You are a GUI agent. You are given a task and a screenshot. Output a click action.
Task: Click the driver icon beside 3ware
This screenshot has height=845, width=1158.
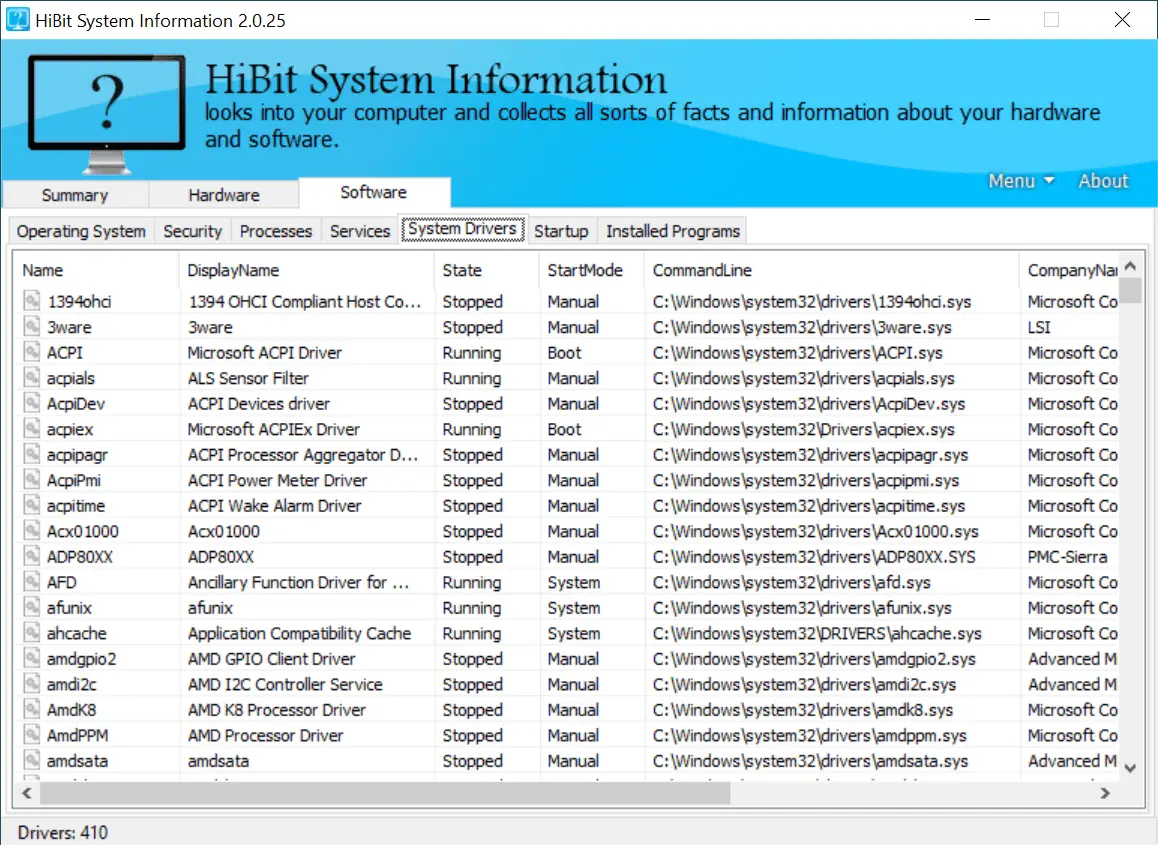tap(32, 326)
